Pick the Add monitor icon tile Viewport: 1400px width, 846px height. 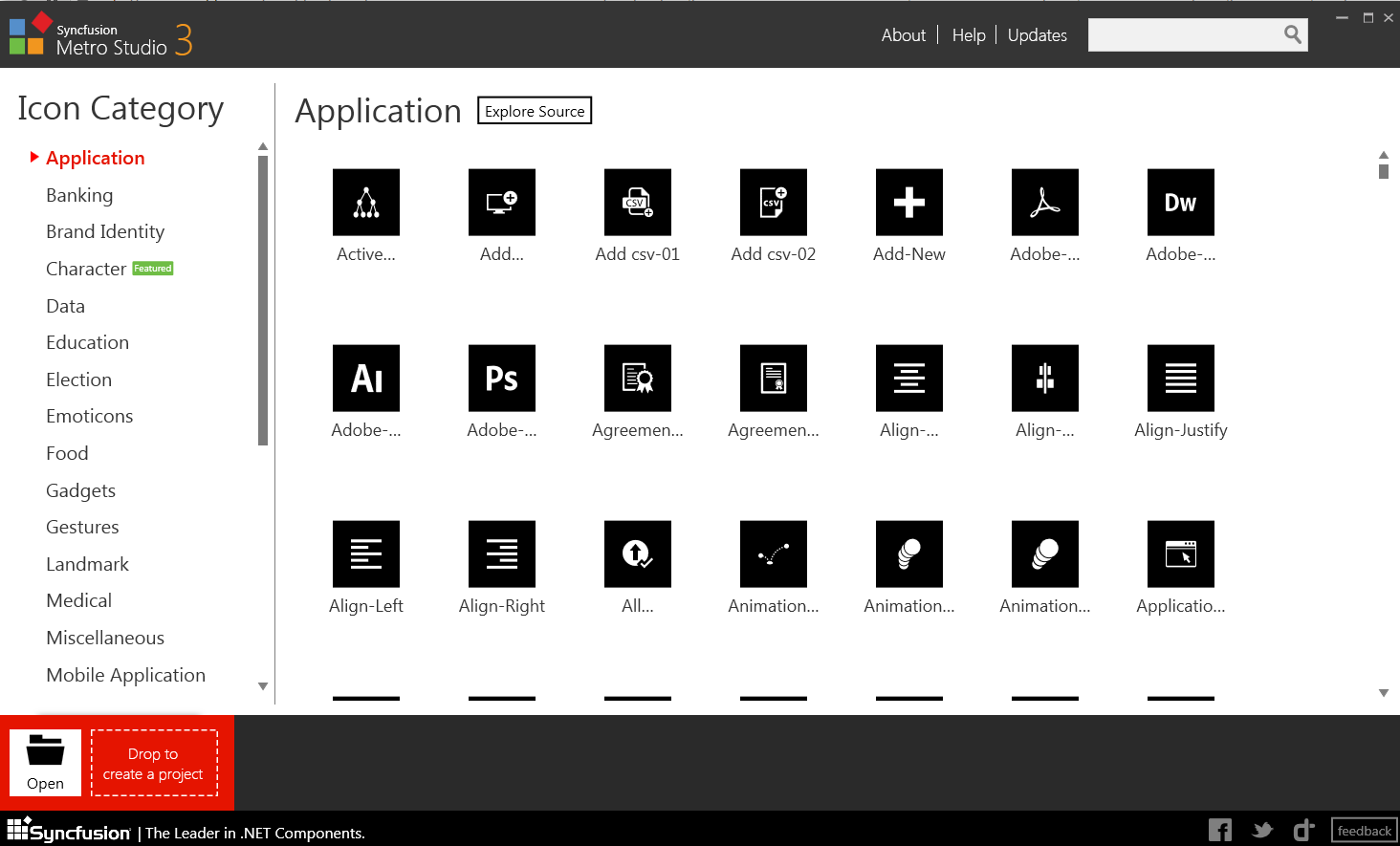[502, 203]
